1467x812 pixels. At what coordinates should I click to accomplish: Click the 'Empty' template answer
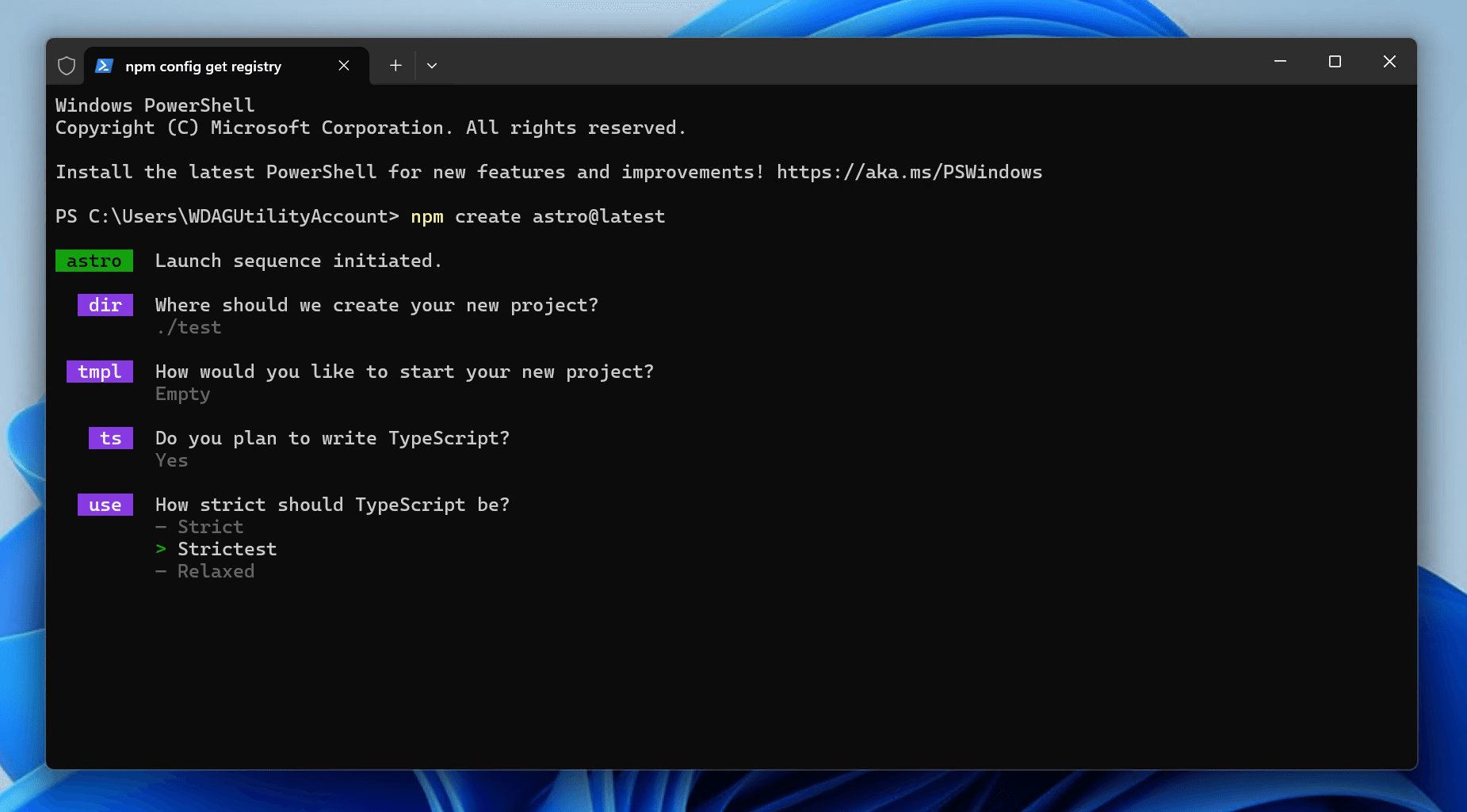click(183, 394)
